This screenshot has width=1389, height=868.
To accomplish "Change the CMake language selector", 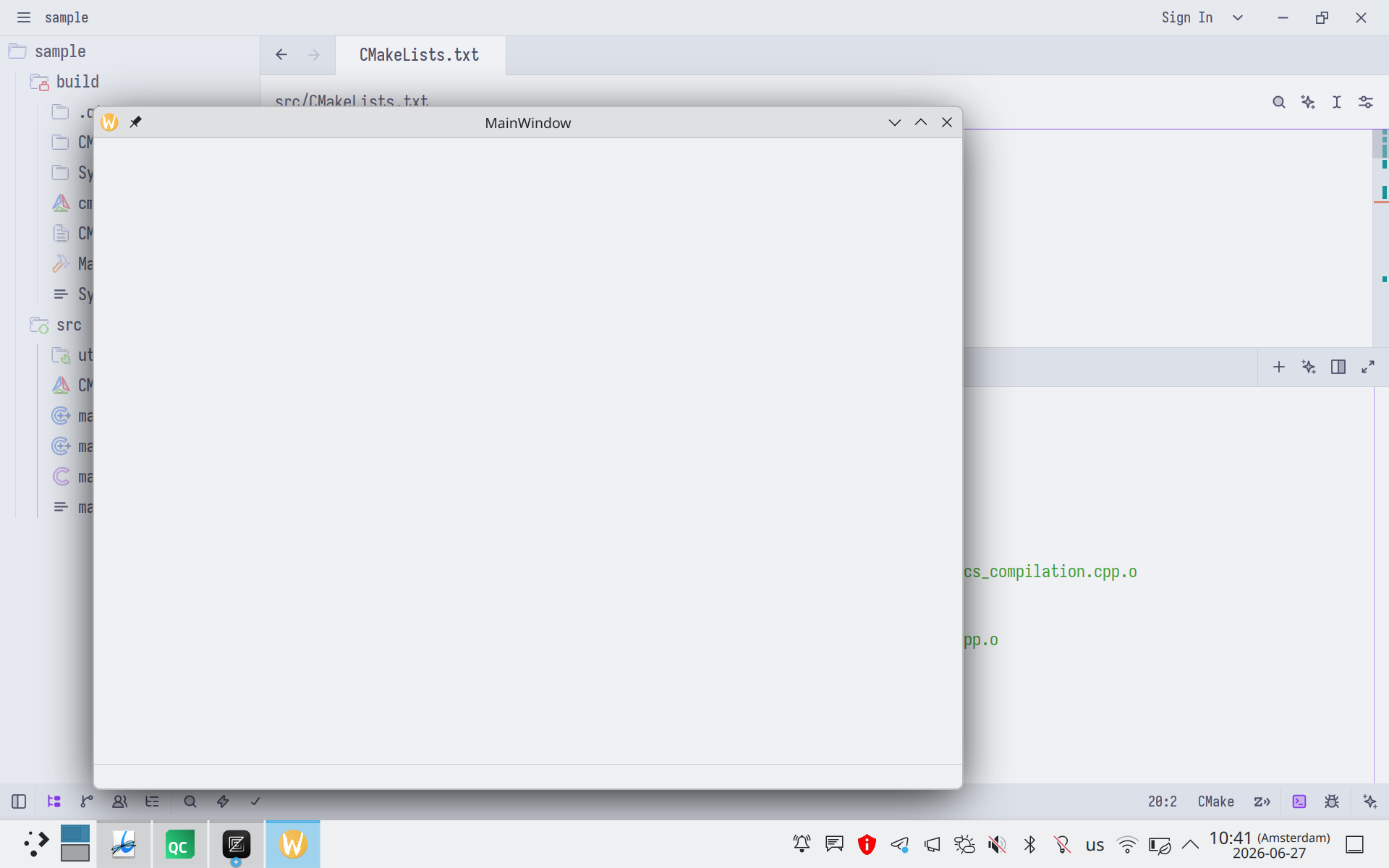I will 1215,801.
